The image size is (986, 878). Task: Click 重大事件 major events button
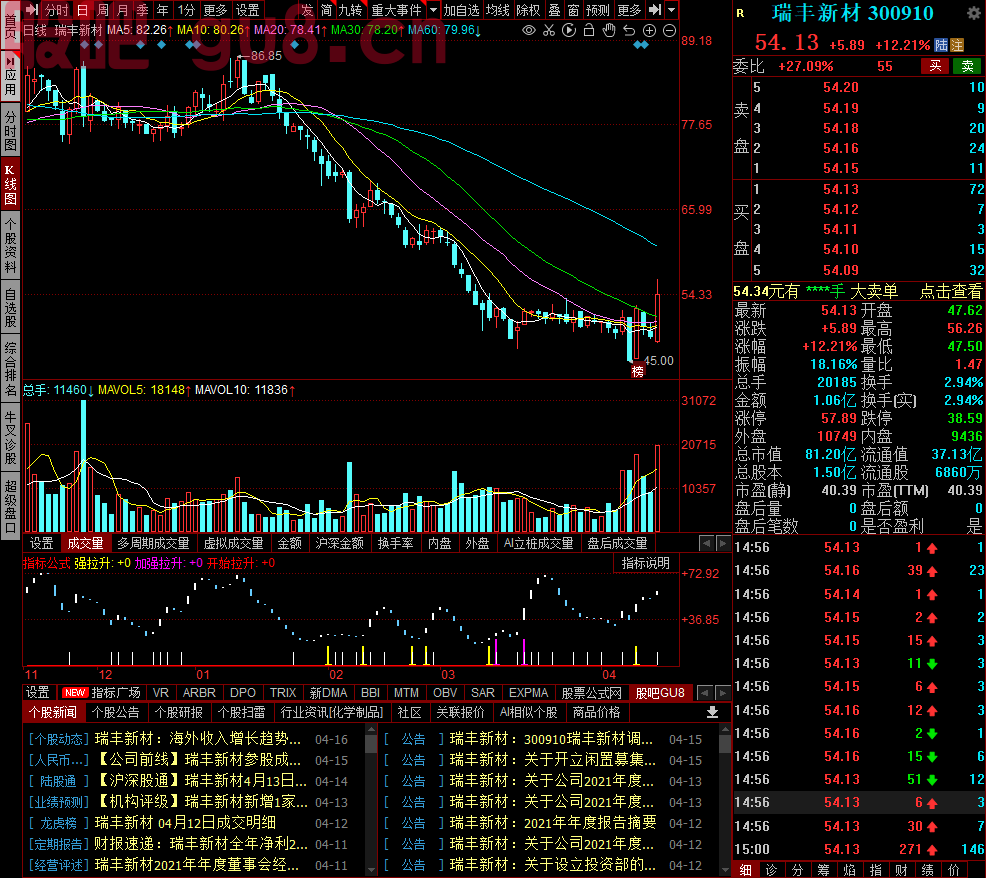coord(396,9)
